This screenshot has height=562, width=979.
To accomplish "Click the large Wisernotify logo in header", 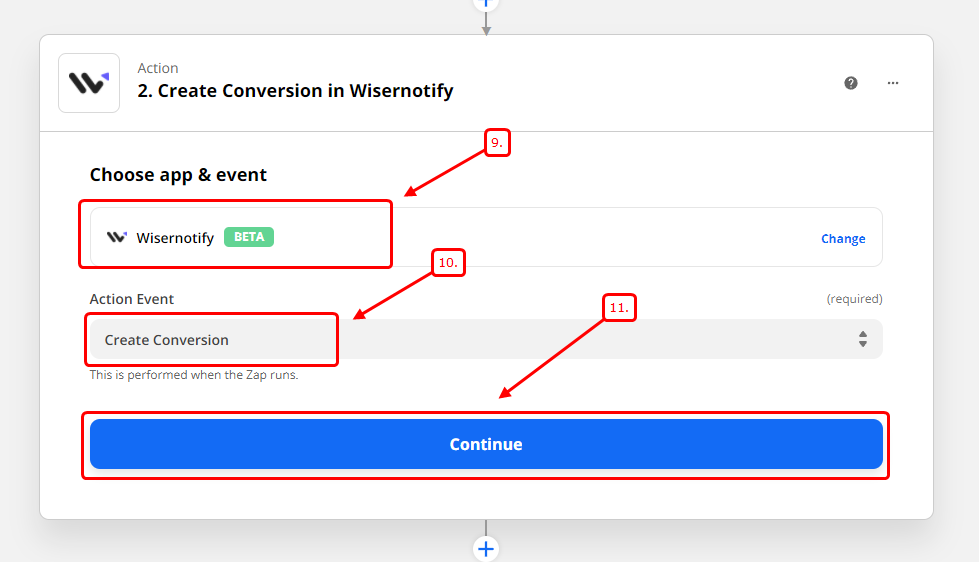I will [89, 83].
